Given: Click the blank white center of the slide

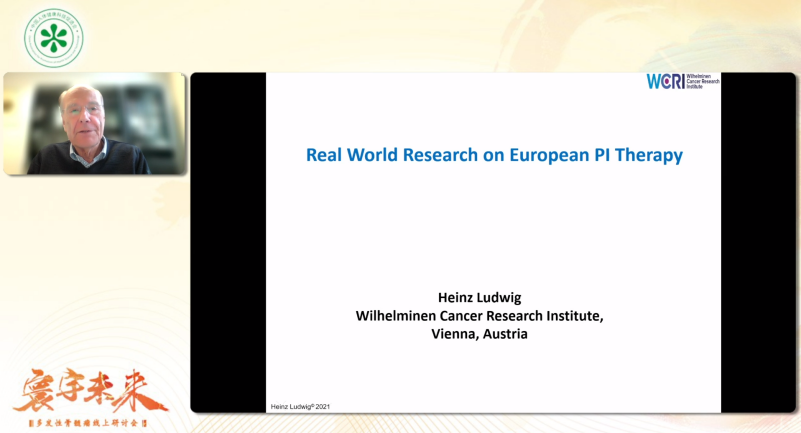Looking at the screenshot, I should (x=493, y=225).
